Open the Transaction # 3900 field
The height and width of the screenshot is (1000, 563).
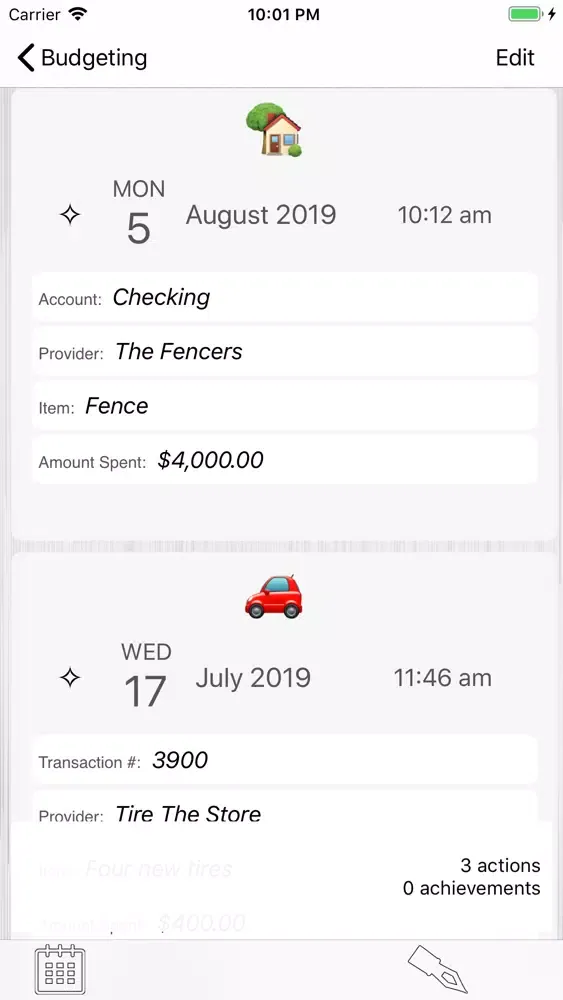click(284, 760)
